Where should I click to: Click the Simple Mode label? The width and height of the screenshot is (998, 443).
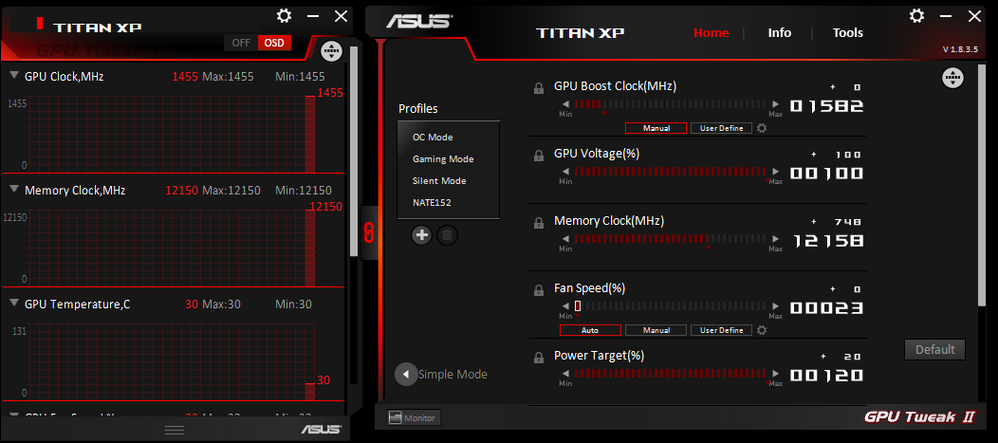tap(453, 374)
